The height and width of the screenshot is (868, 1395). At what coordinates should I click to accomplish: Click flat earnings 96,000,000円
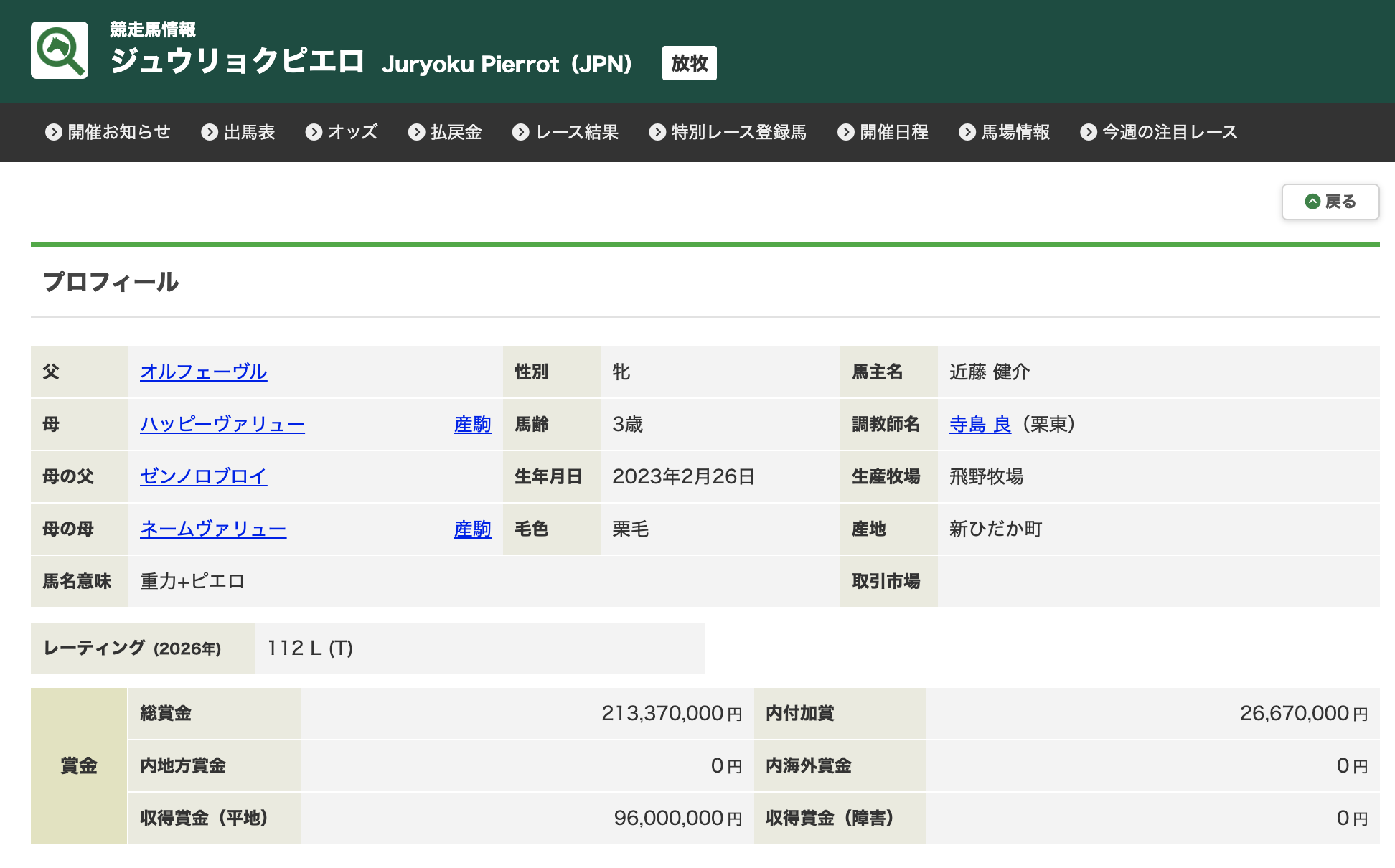[678, 818]
